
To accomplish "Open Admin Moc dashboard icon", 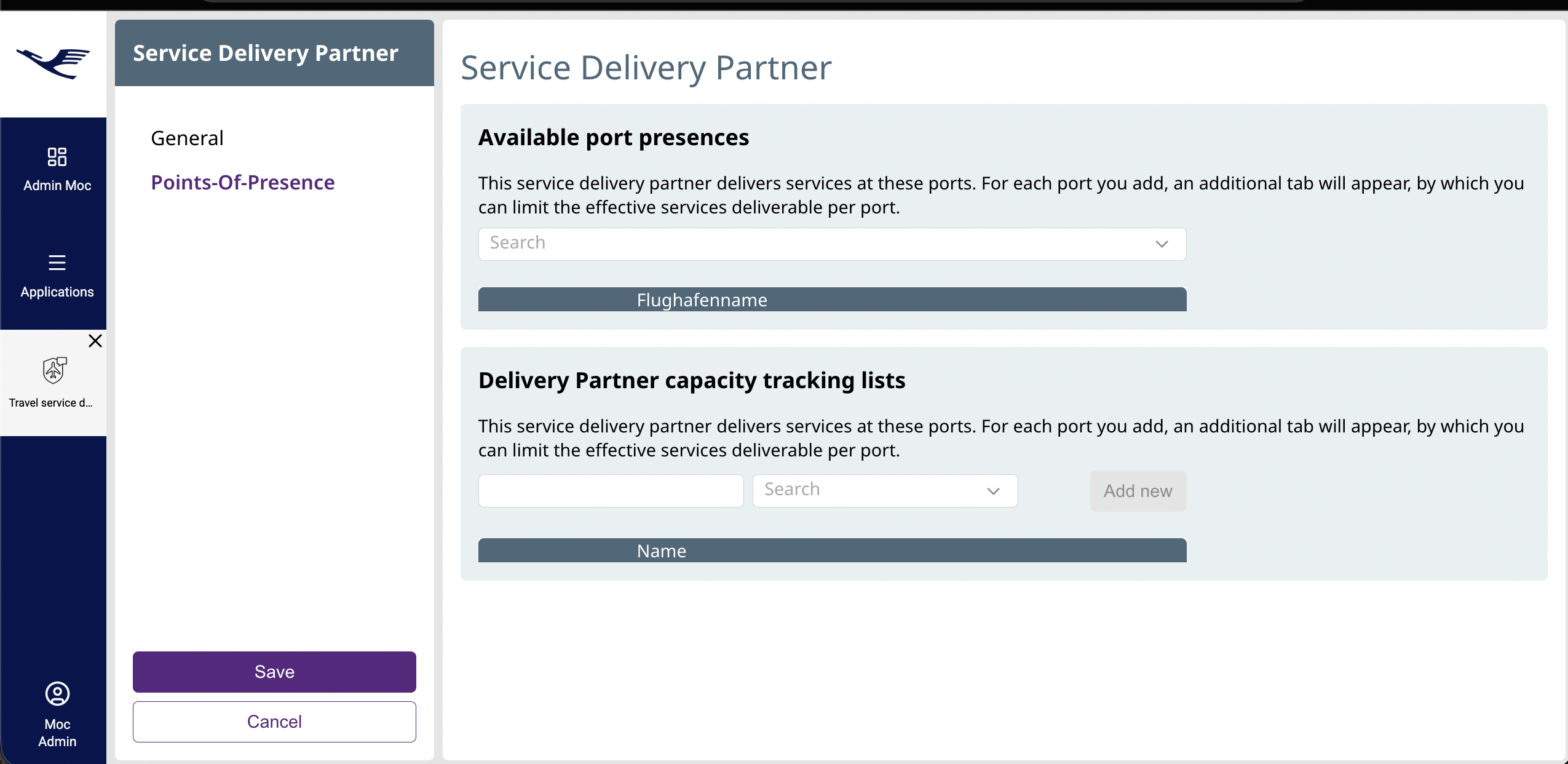I will (x=57, y=157).
